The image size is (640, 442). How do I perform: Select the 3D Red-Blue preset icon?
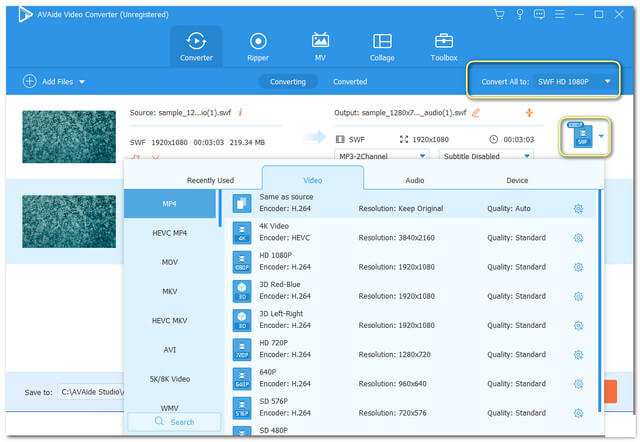242,291
